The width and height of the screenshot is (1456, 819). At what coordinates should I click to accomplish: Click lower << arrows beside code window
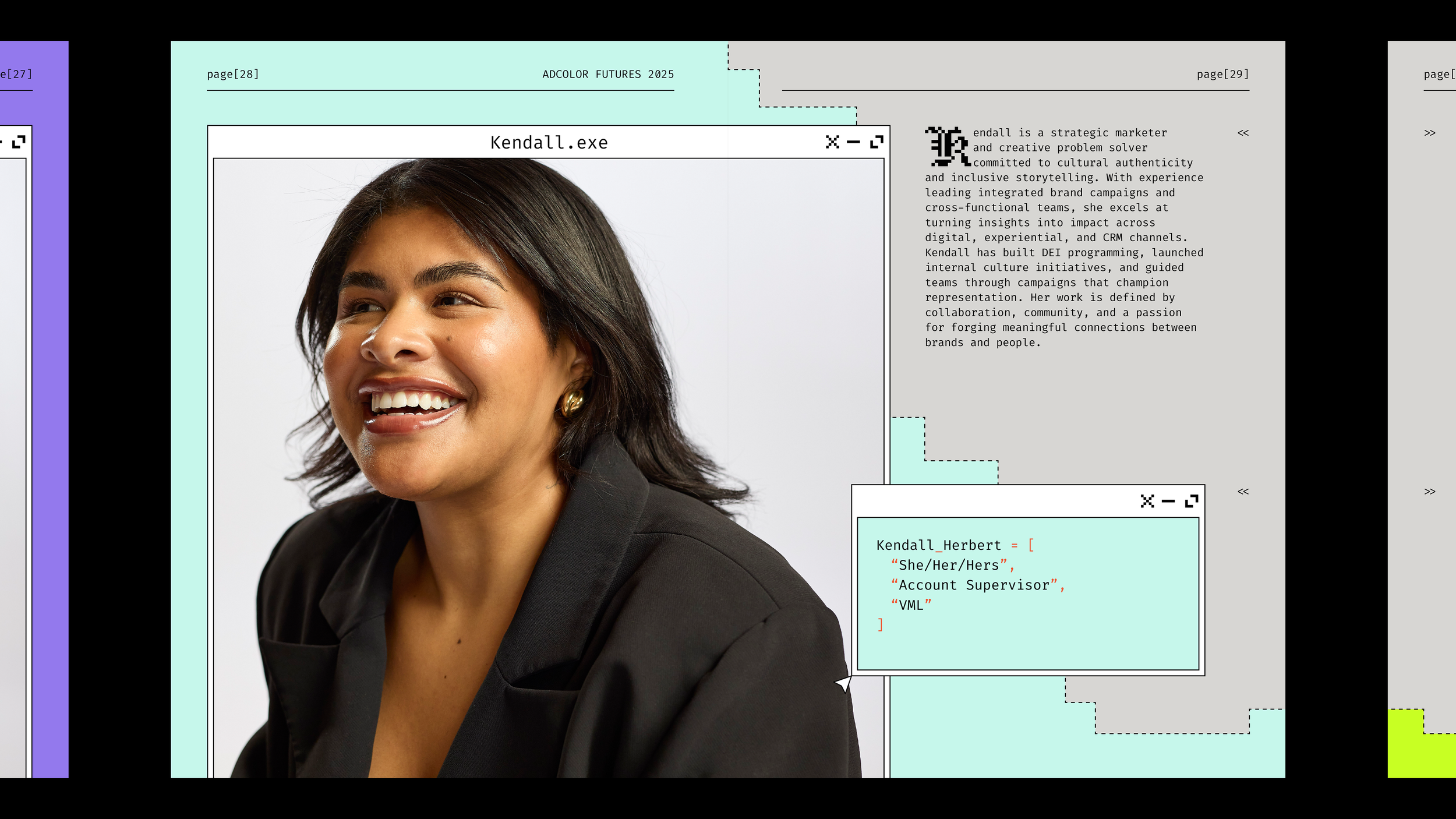pyautogui.click(x=1243, y=492)
